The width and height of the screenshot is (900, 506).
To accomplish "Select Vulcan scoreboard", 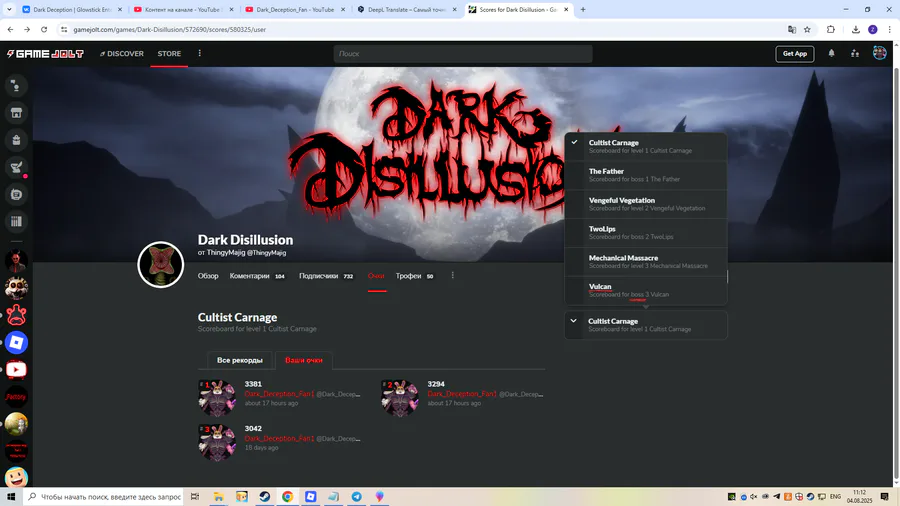I will (x=646, y=290).
